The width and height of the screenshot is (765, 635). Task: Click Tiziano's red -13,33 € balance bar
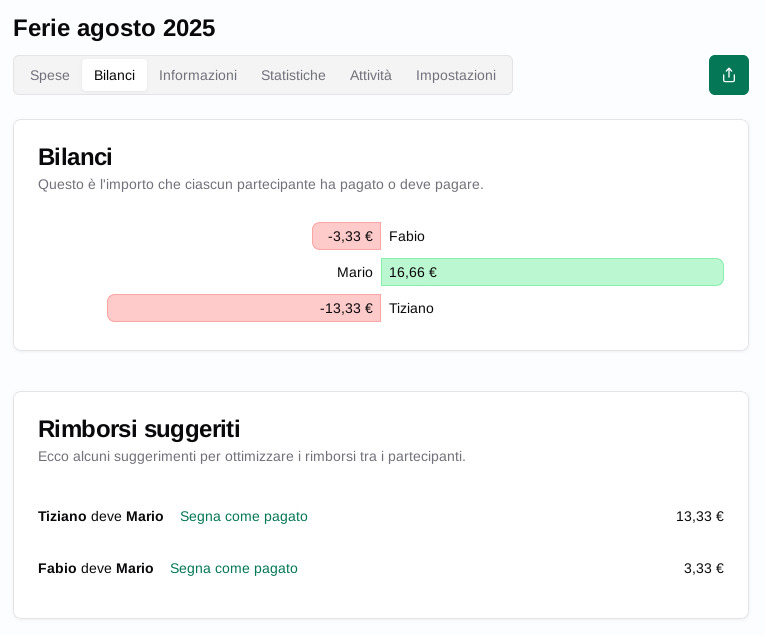tap(244, 308)
